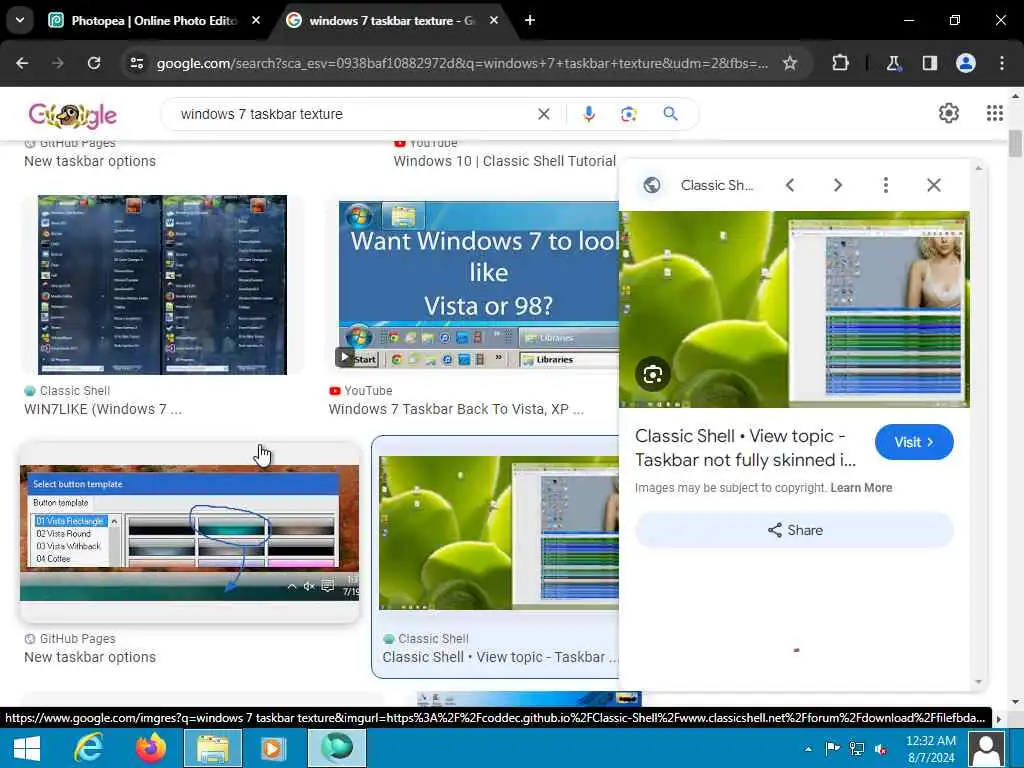
Task: Open network status tray icon
Action: coord(857,749)
